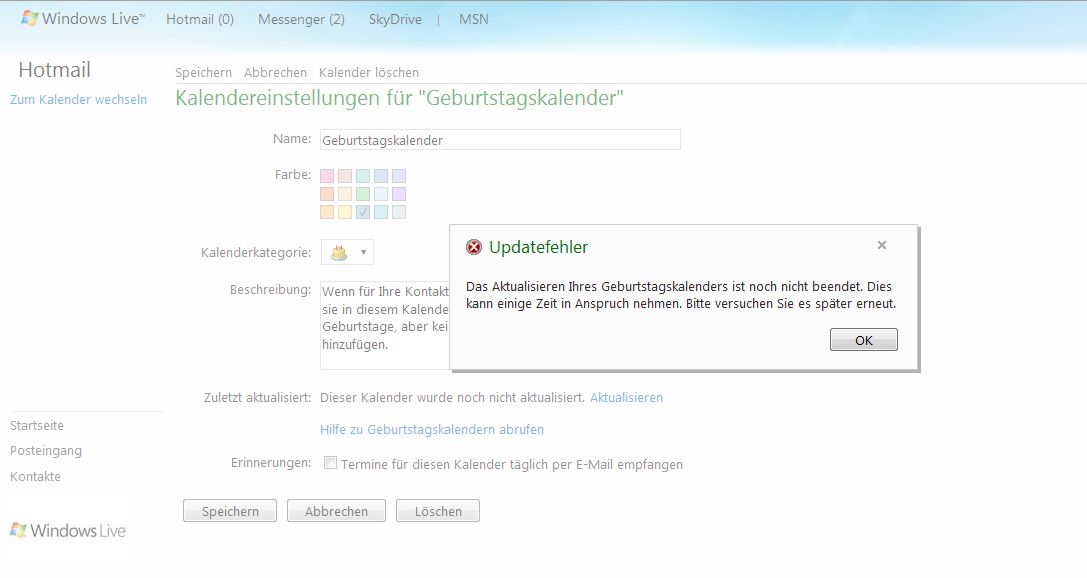
Task: Click the calendar Name input field
Action: 500,140
